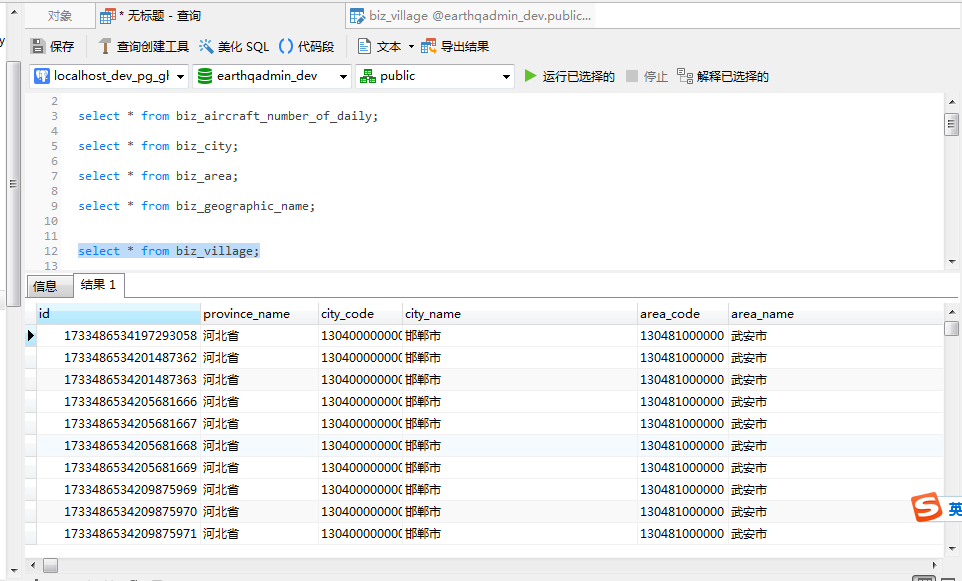Click the city_name column header
This screenshot has height=581, width=962.
[520, 314]
